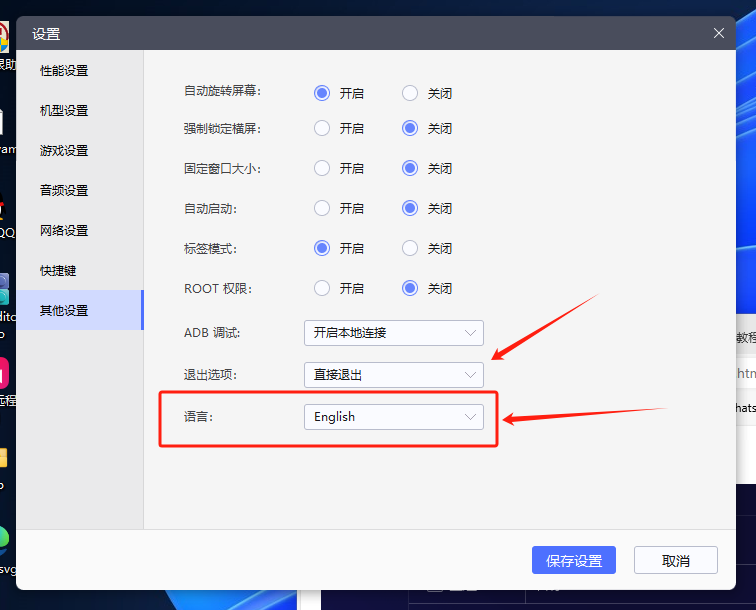The height and width of the screenshot is (610, 756).
Task: Enable 标签模式 with 开启 radio
Action: point(322,248)
